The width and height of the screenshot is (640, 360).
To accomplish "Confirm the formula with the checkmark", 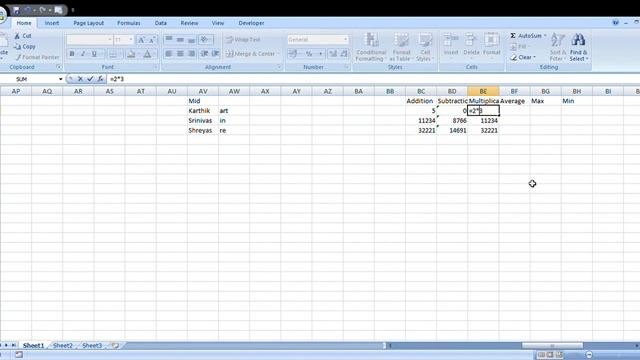I will pos(90,79).
